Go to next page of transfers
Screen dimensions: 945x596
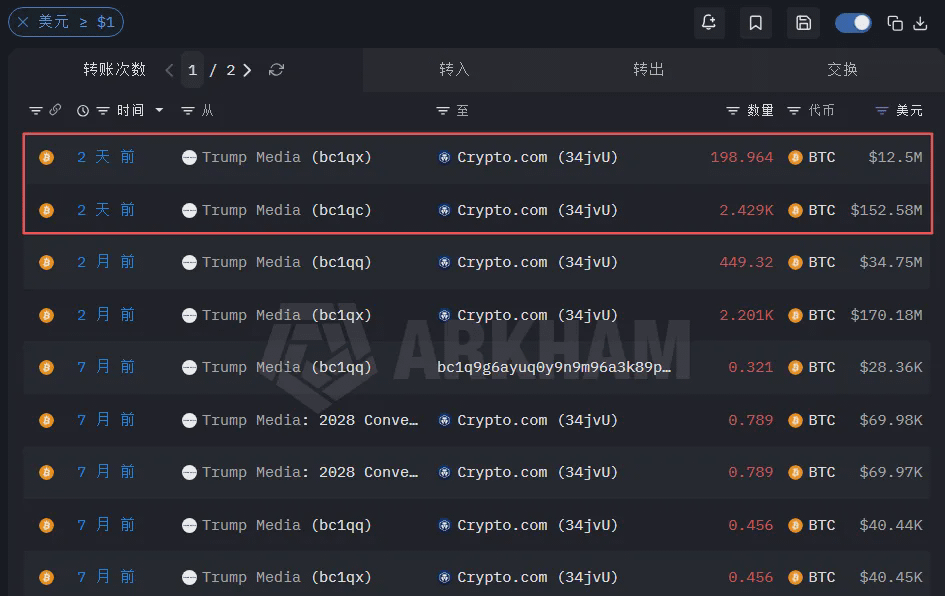click(247, 71)
